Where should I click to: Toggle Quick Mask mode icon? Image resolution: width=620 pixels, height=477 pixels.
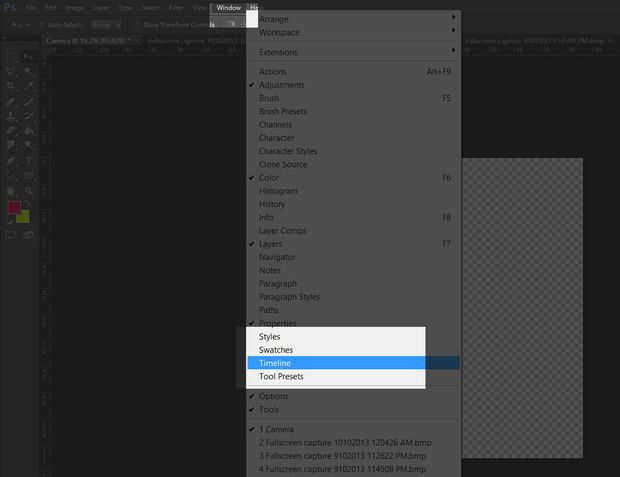click(x=11, y=235)
